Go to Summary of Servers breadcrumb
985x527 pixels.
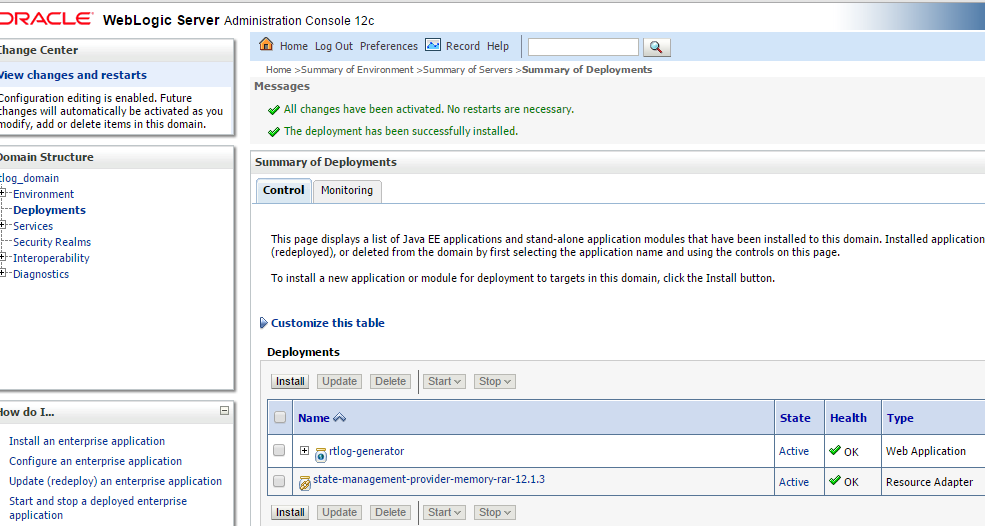pos(467,70)
